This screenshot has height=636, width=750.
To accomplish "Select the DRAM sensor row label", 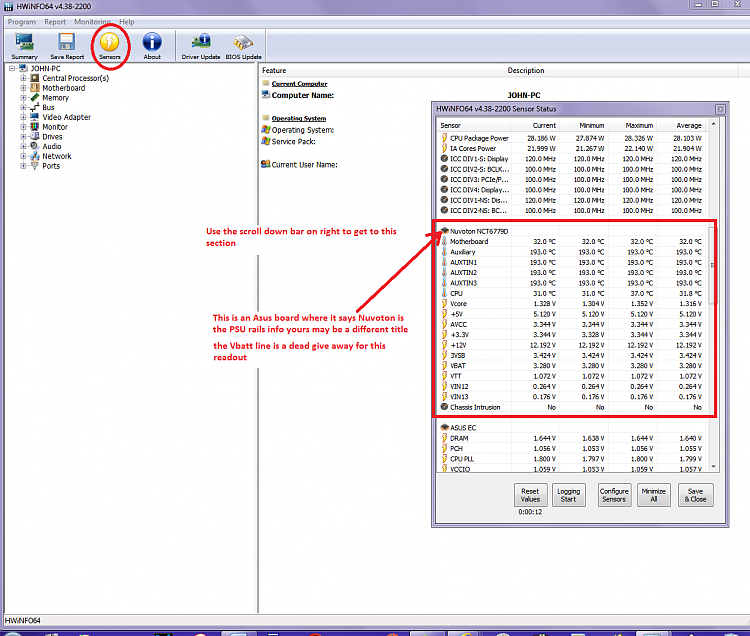I will (x=459, y=438).
